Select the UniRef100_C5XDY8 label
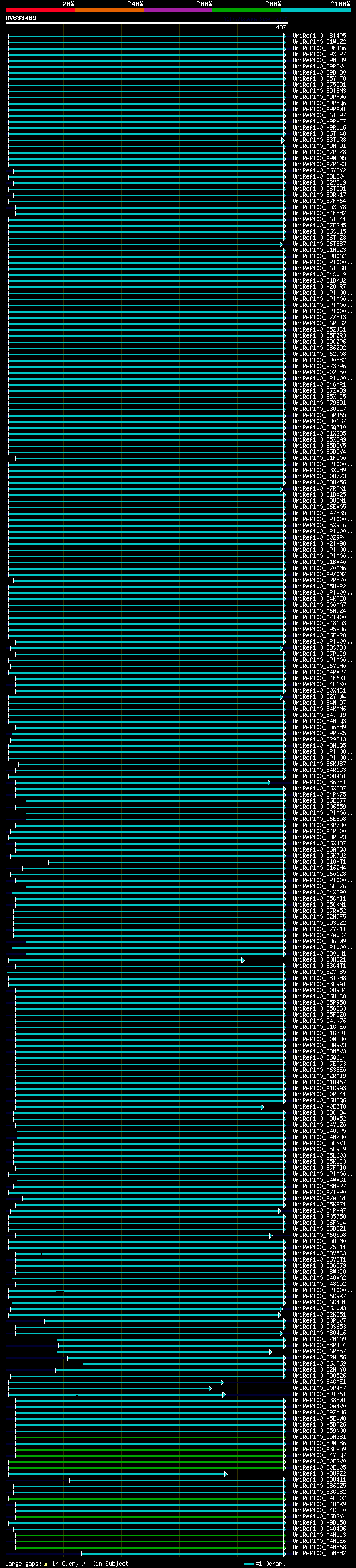Image resolution: width=356 pixels, height=1568 pixels. pyautogui.click(x=319, y=207)
